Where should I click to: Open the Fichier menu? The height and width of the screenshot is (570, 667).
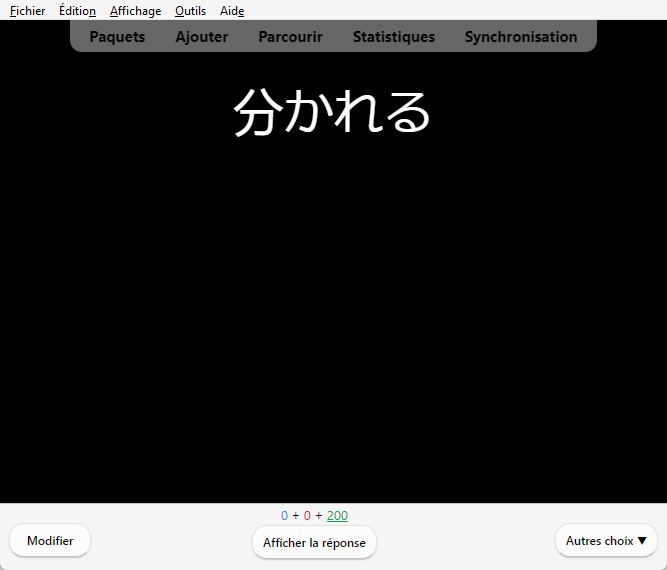pyautogui.click(x=27, y=11)
